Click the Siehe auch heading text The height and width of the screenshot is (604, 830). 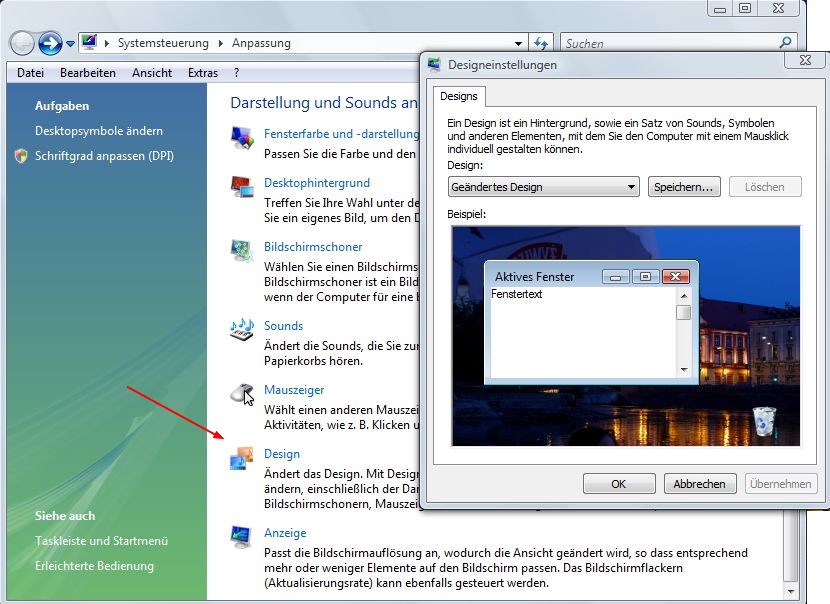[x=65, y=516]
